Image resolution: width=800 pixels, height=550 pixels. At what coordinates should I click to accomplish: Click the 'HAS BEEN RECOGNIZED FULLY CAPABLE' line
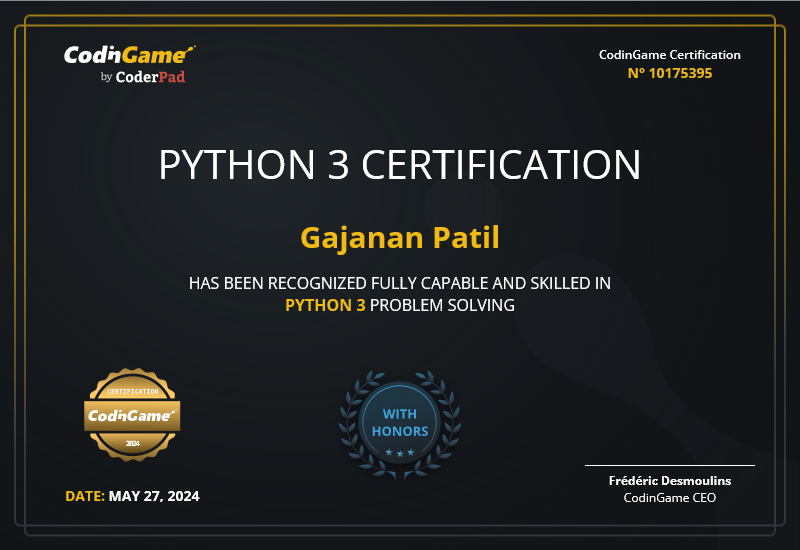pos(400,283)
